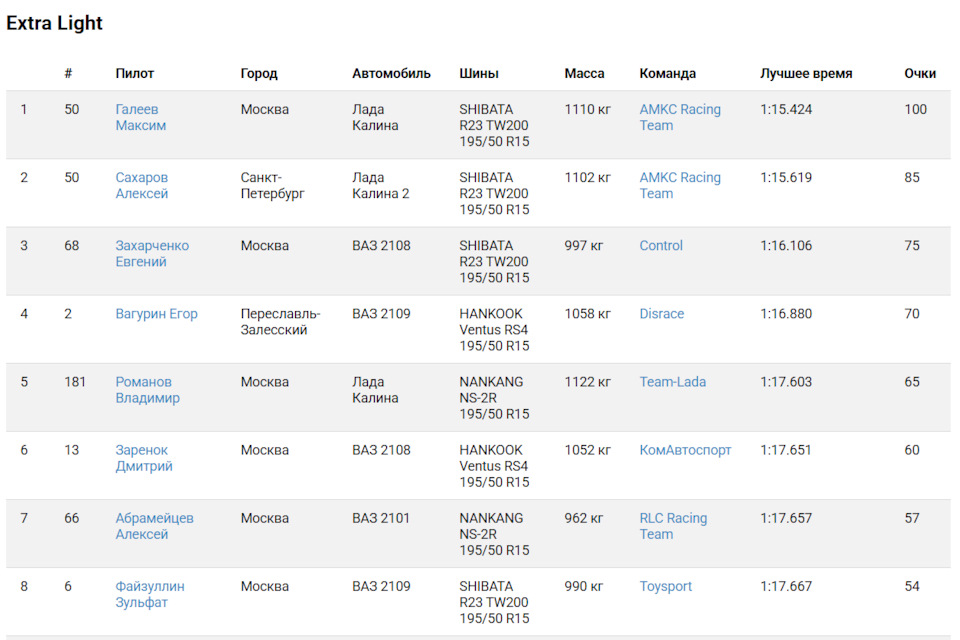The width and height of the screenshot is (960, 640).
Task: Open the Team-Lada team link
Action: click(x=672, y=382)
